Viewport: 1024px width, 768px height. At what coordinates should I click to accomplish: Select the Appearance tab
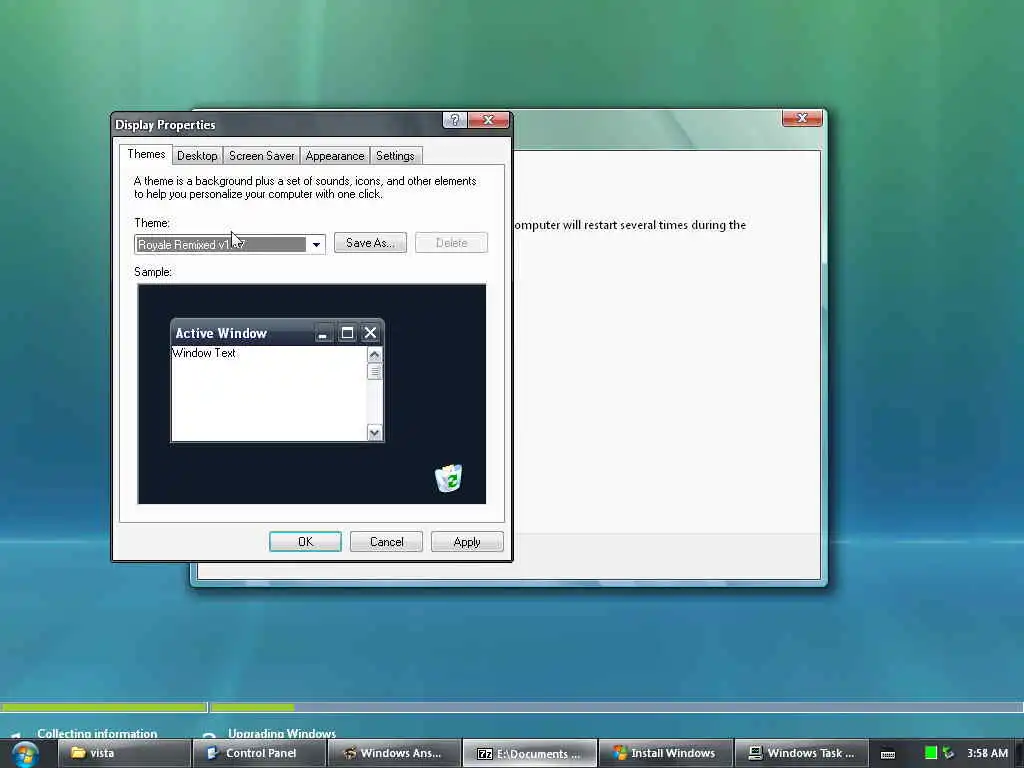click(334, 156)
